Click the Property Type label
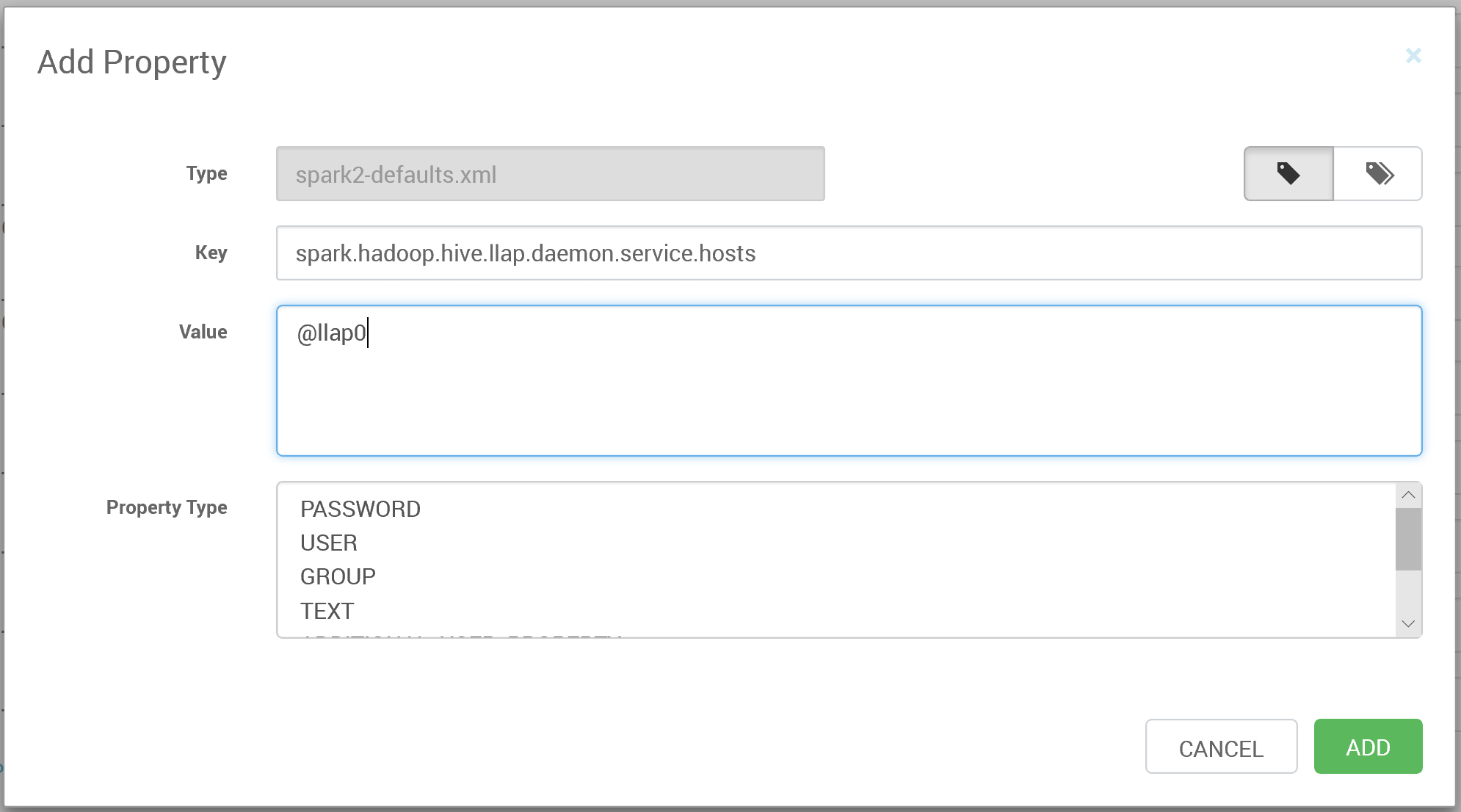1461x812 pixels. (x=167, y=507)
